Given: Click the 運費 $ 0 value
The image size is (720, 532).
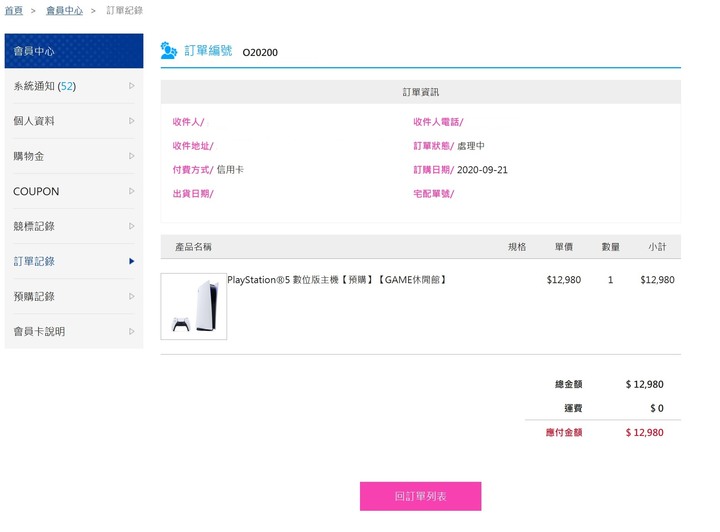Looking at the screenshot, I should [657, 408].
